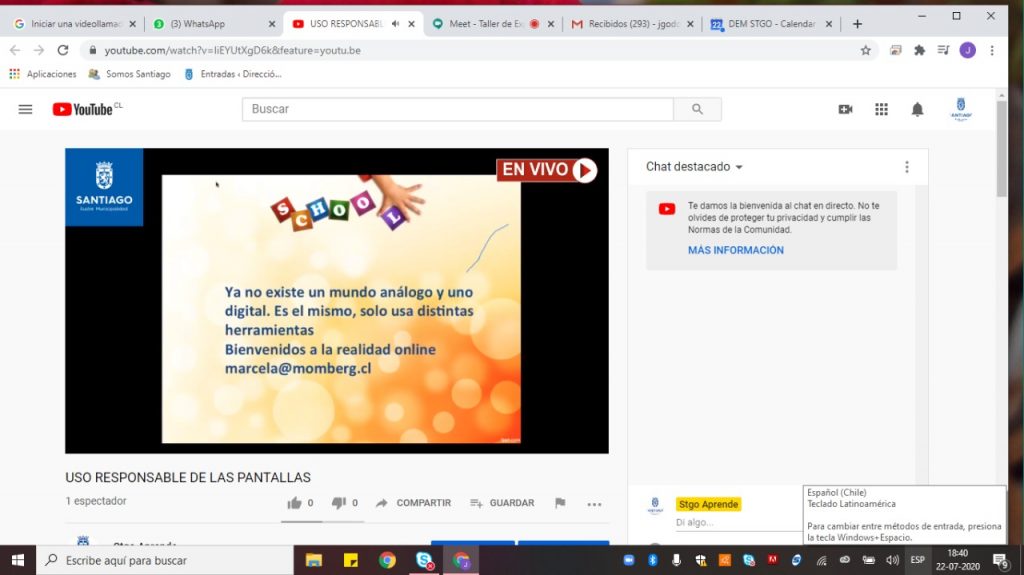Image resolution: width=1024 pixels, height=575 pixels.
Task: Open Bluetooth tray icon
Action: [652, 560]
